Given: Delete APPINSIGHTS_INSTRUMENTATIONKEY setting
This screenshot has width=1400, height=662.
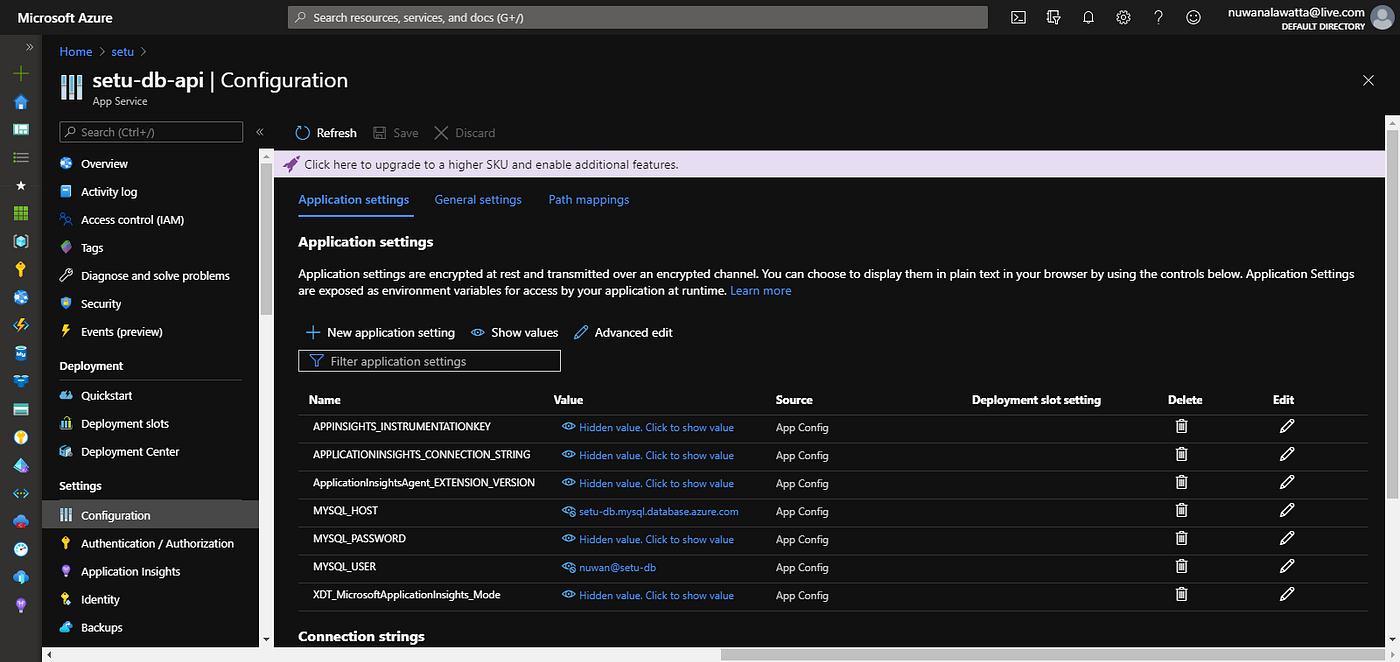Looking at the screenshot, I should coord(1181,427).
